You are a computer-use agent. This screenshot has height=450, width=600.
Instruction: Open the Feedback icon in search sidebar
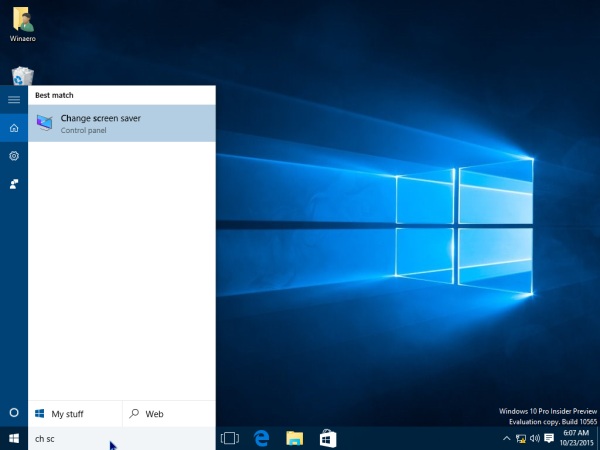14,184
